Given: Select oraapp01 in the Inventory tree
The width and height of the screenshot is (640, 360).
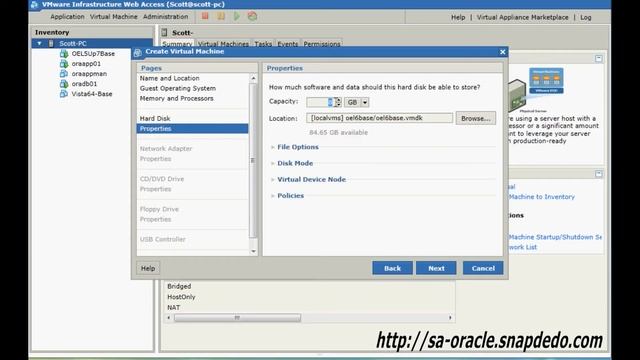Looking at the screenshot, I should 86,64.
